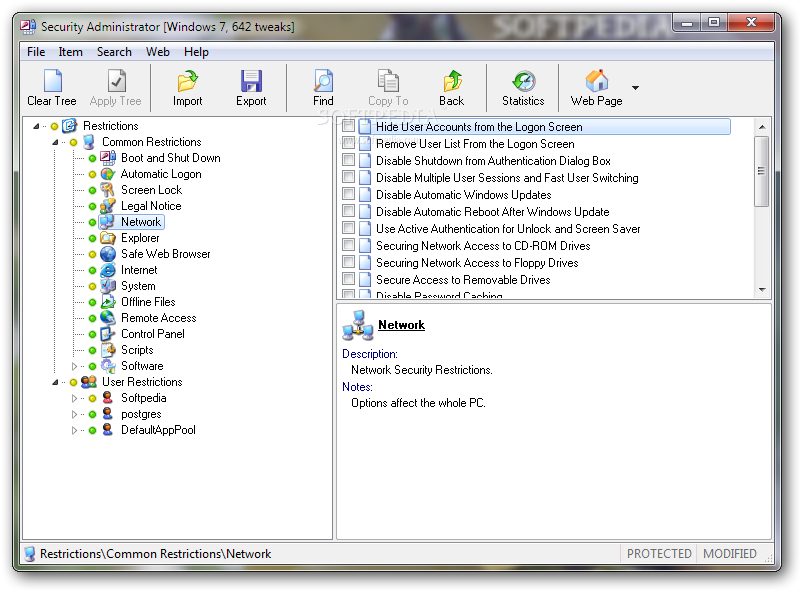The width and height of the screenshot is (802, 592).
Task: Collapse the User Restrictions node
Action: click(x=55, y=382)
